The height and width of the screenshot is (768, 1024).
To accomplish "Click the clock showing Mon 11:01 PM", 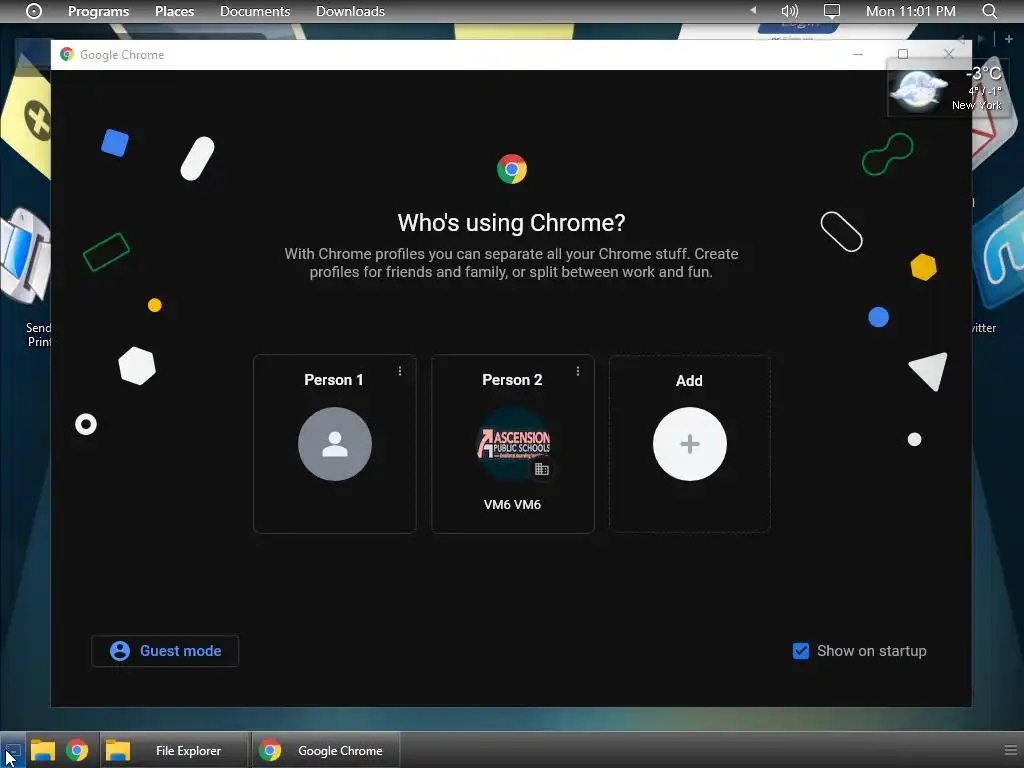I will point(910,11).
